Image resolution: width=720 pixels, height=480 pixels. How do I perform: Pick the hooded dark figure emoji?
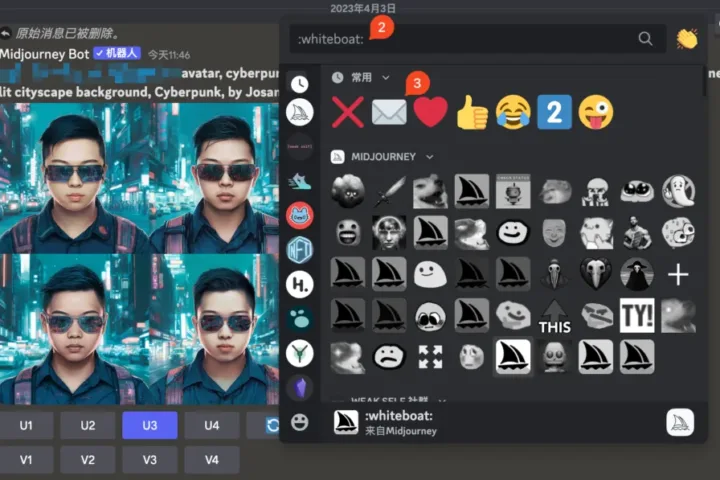637,274
